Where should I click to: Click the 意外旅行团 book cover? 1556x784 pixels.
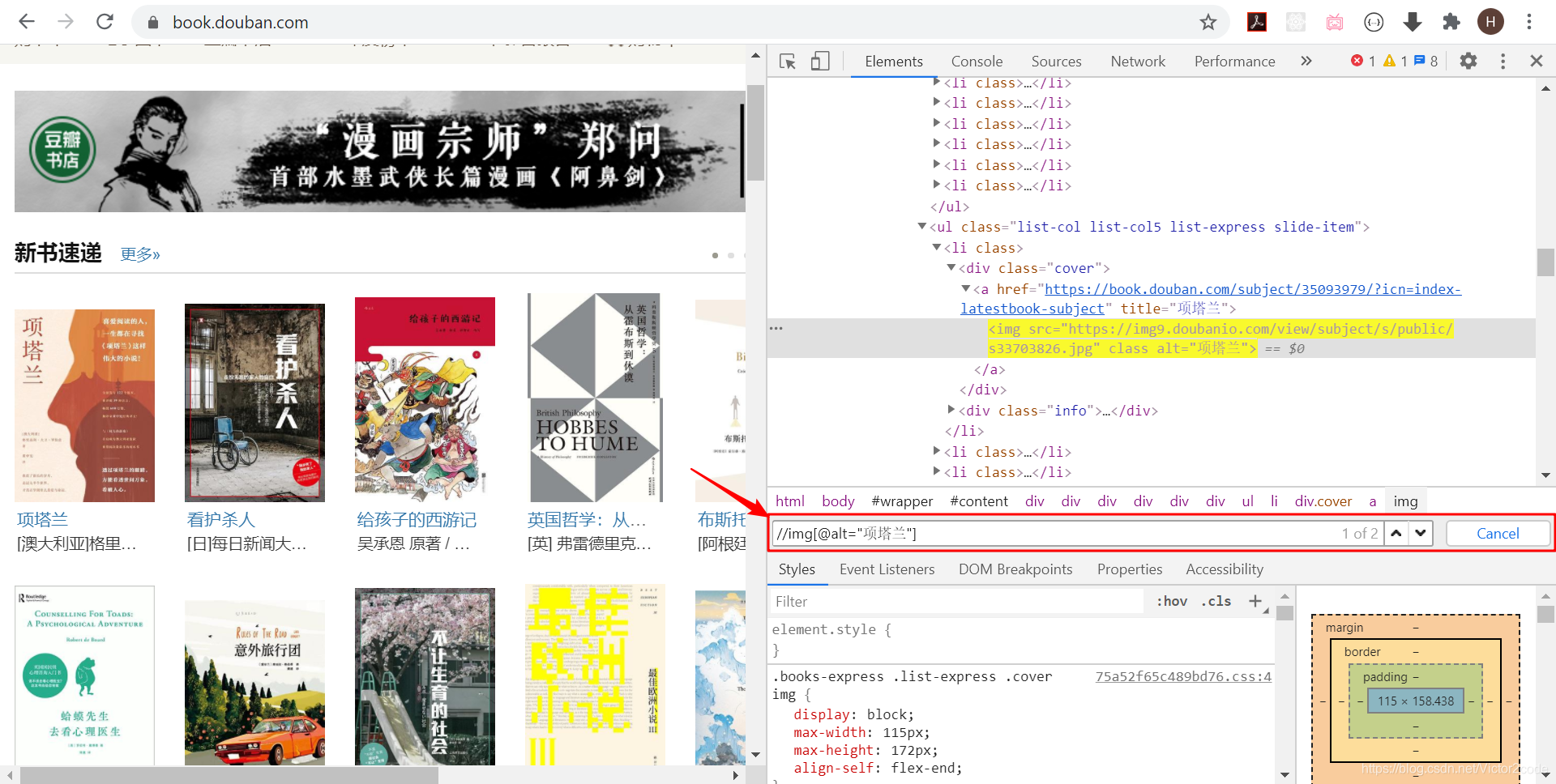point(254,683)
